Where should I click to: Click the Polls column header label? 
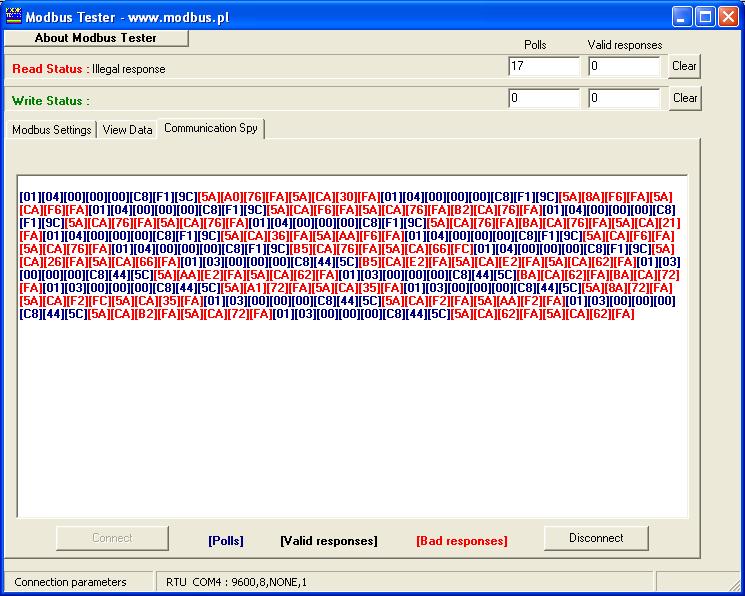coord(535,45)
